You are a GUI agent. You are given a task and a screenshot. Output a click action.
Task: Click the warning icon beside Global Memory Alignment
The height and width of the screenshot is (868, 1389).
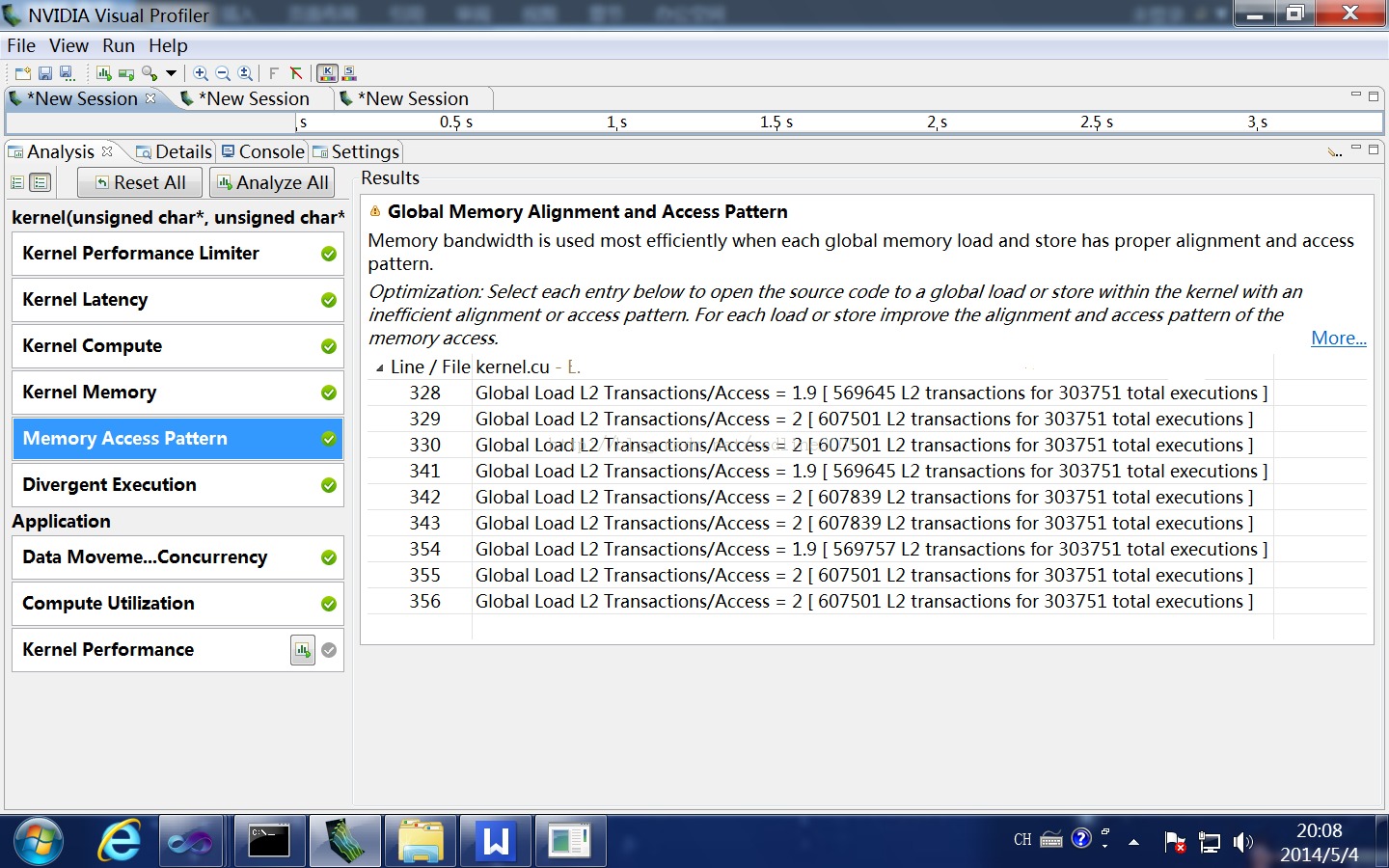click(x=375, y=211)
